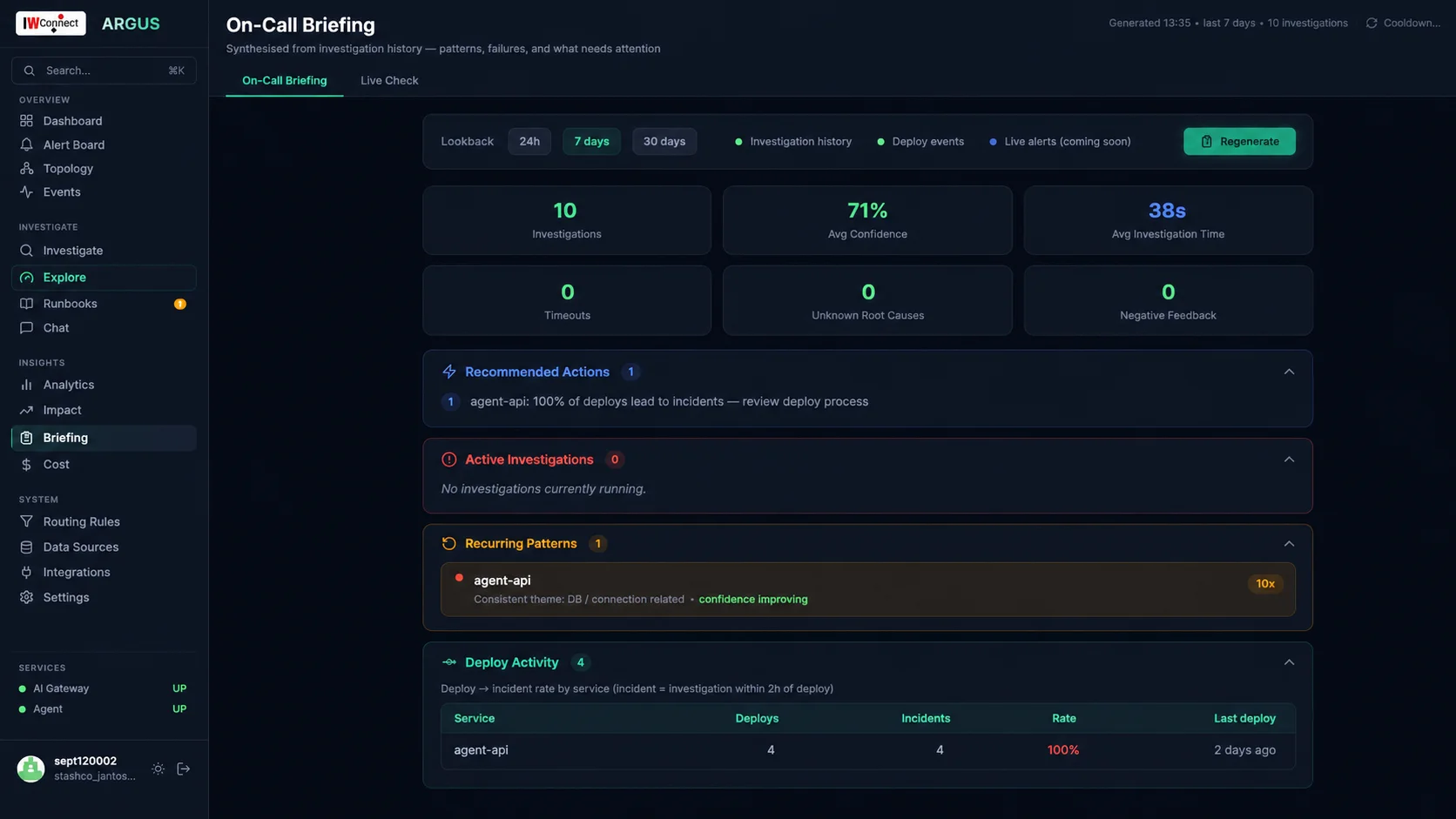1456x819 pixels.
Task: Click the Impact trend arrow icon
Action: coord(26,410)
